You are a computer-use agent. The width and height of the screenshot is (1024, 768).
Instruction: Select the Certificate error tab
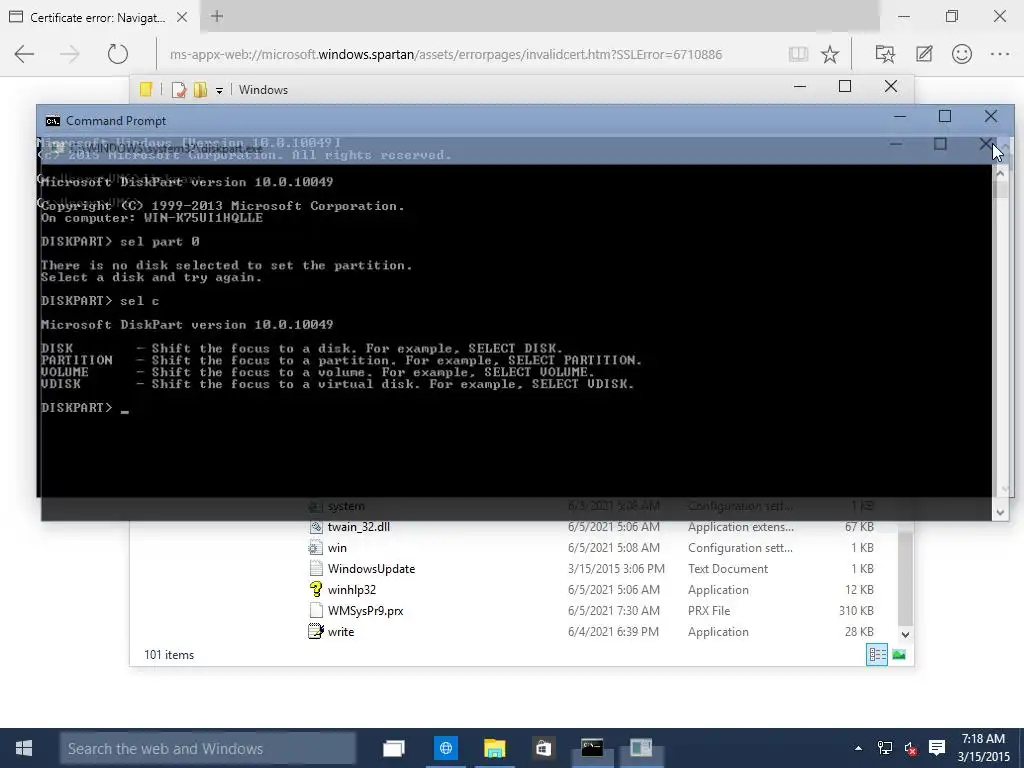coord(99,18)
